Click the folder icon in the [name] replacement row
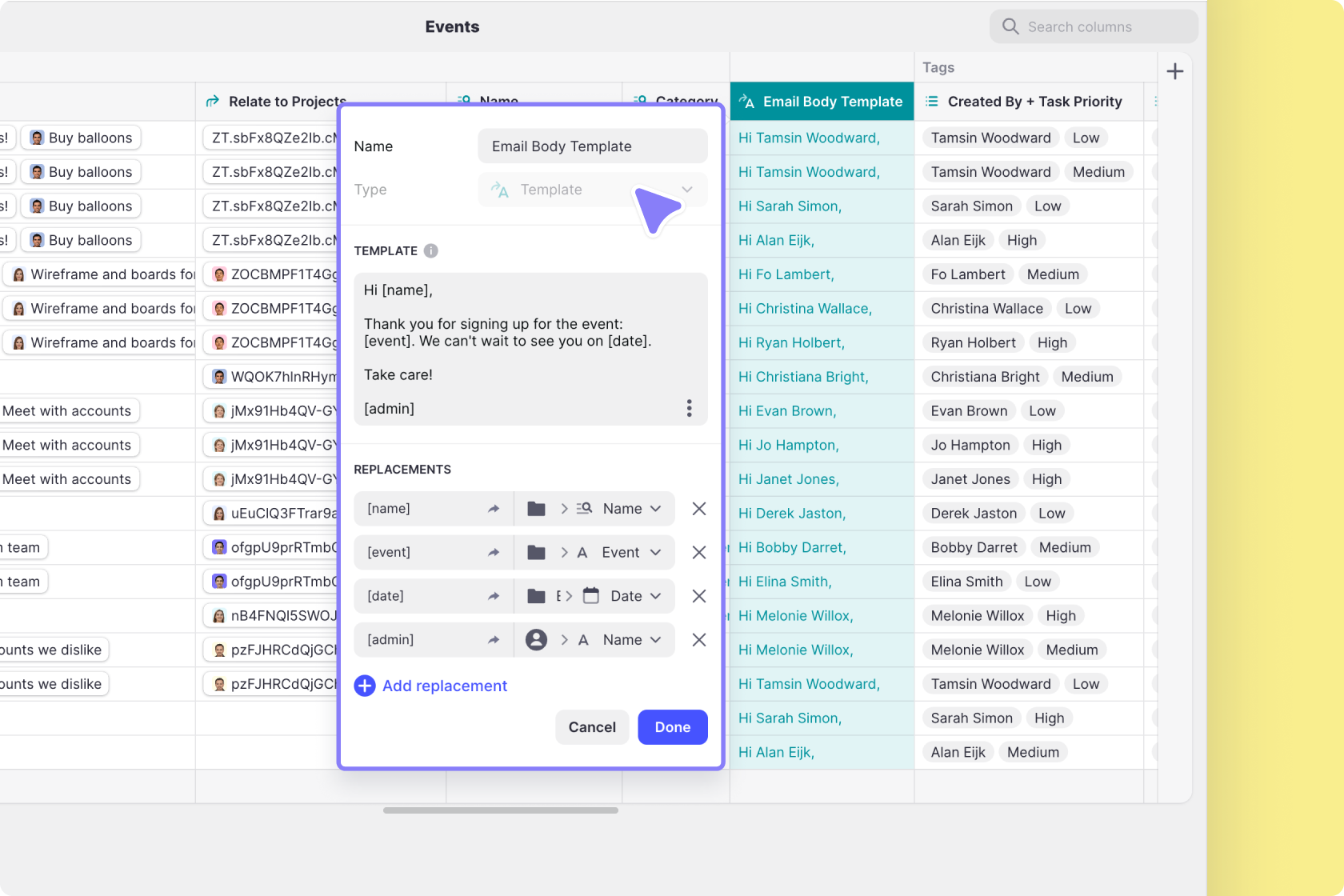The height and width of the screenshot is (896, 1344). [535, 509]
